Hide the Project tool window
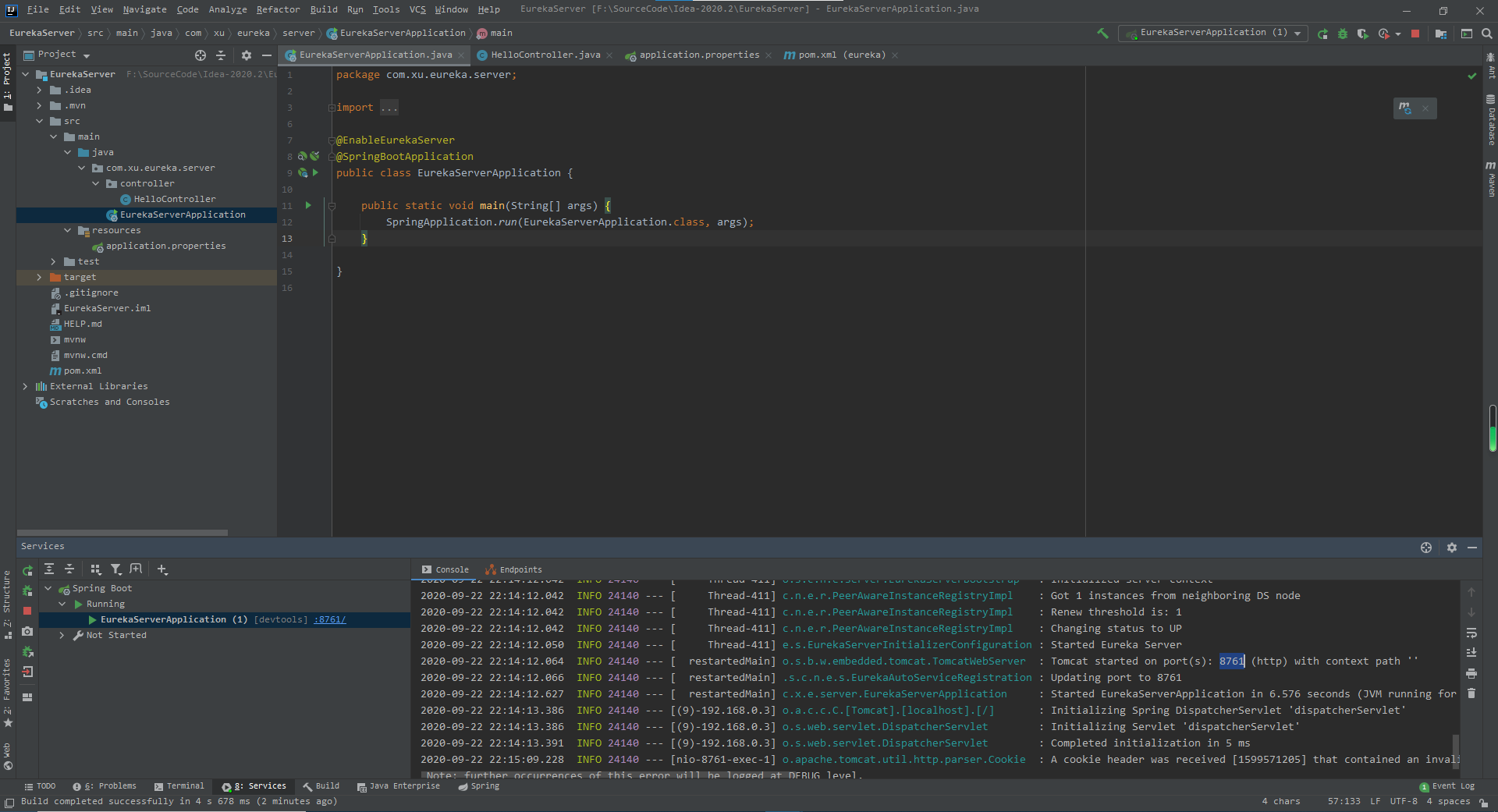This screenshot has height=812, width=1498. point(267,55)
